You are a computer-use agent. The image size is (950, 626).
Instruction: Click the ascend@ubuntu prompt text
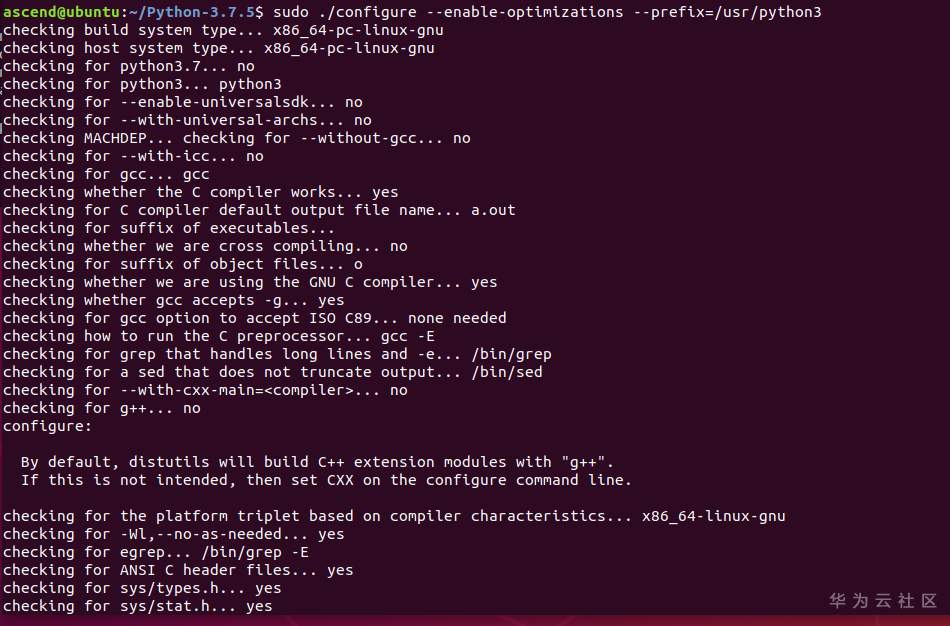click(x=61, y=12)
